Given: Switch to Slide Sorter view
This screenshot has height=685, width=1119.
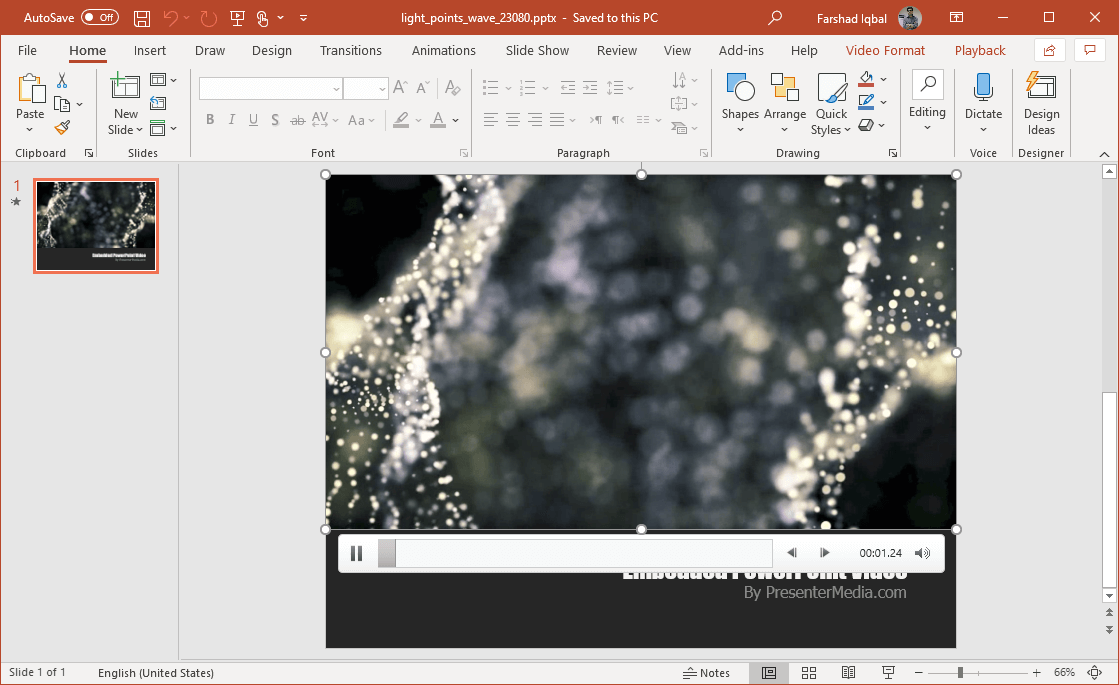Looking at the screenshot, I should tap(809, 673).
